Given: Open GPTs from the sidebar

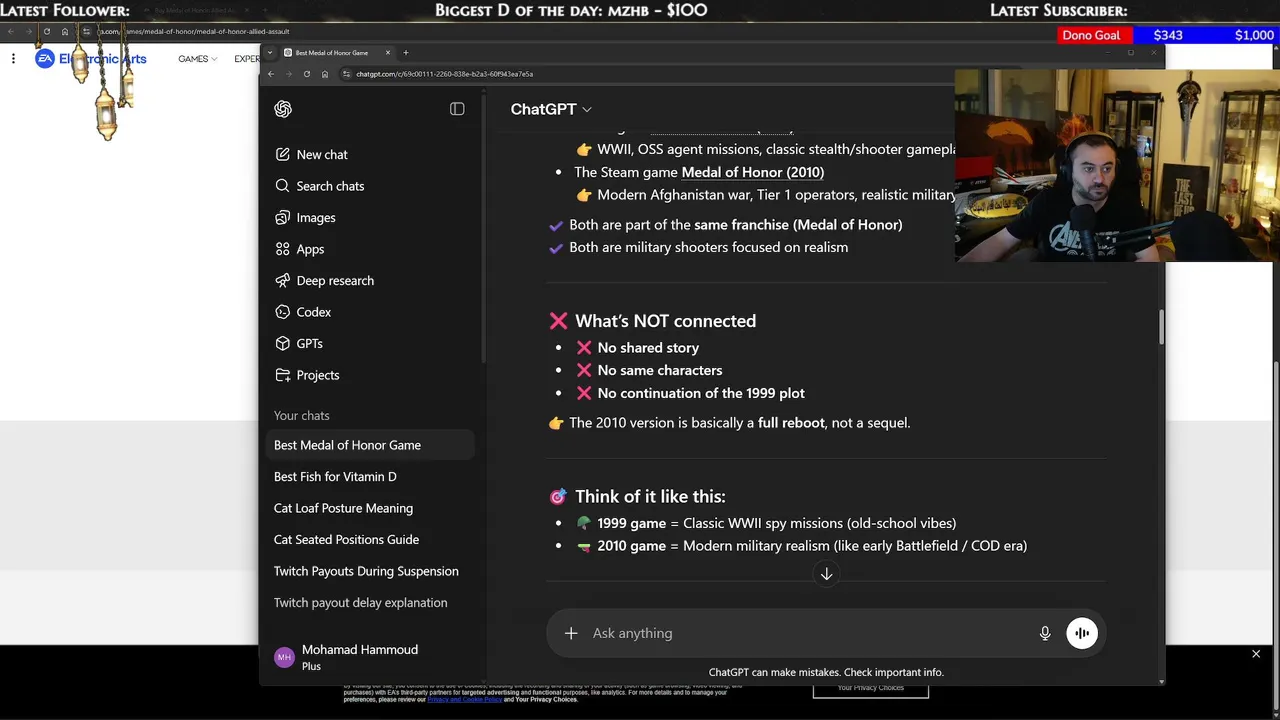Looking at the screenshot, I should [370, 344].
